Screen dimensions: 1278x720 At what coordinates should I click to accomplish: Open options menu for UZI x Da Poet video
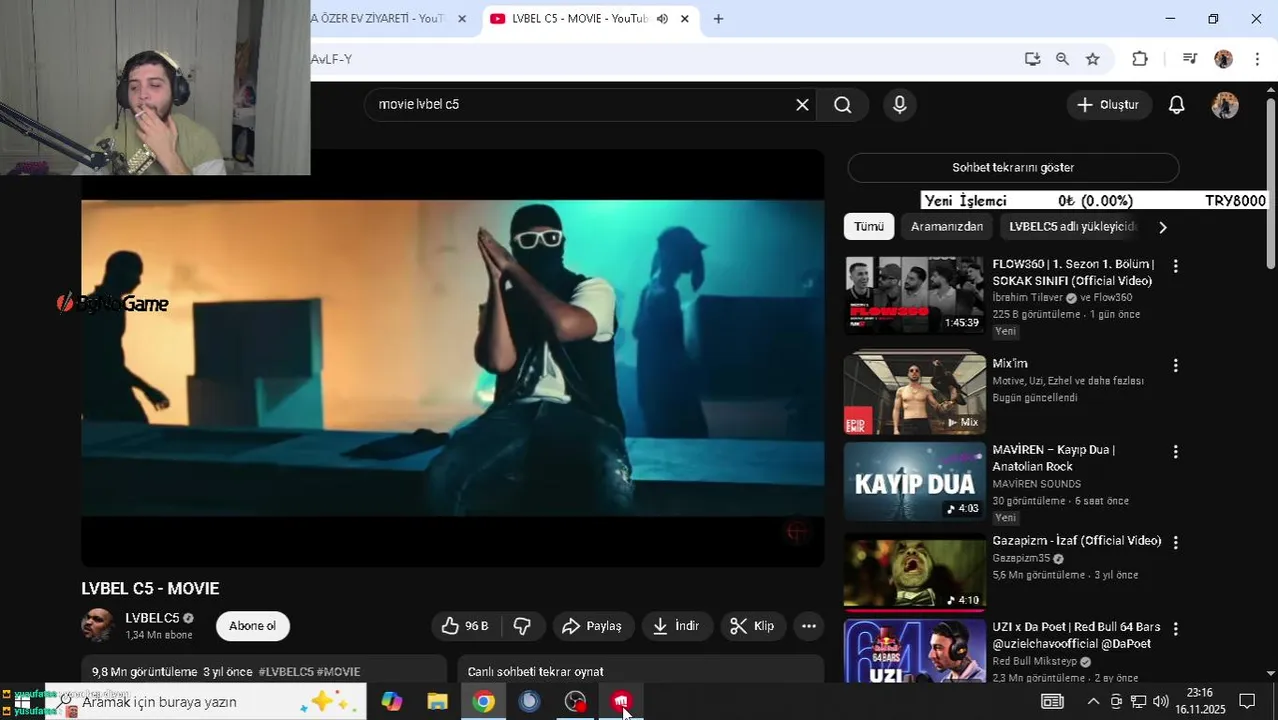pyautogui.click(x=1176, y=629)
